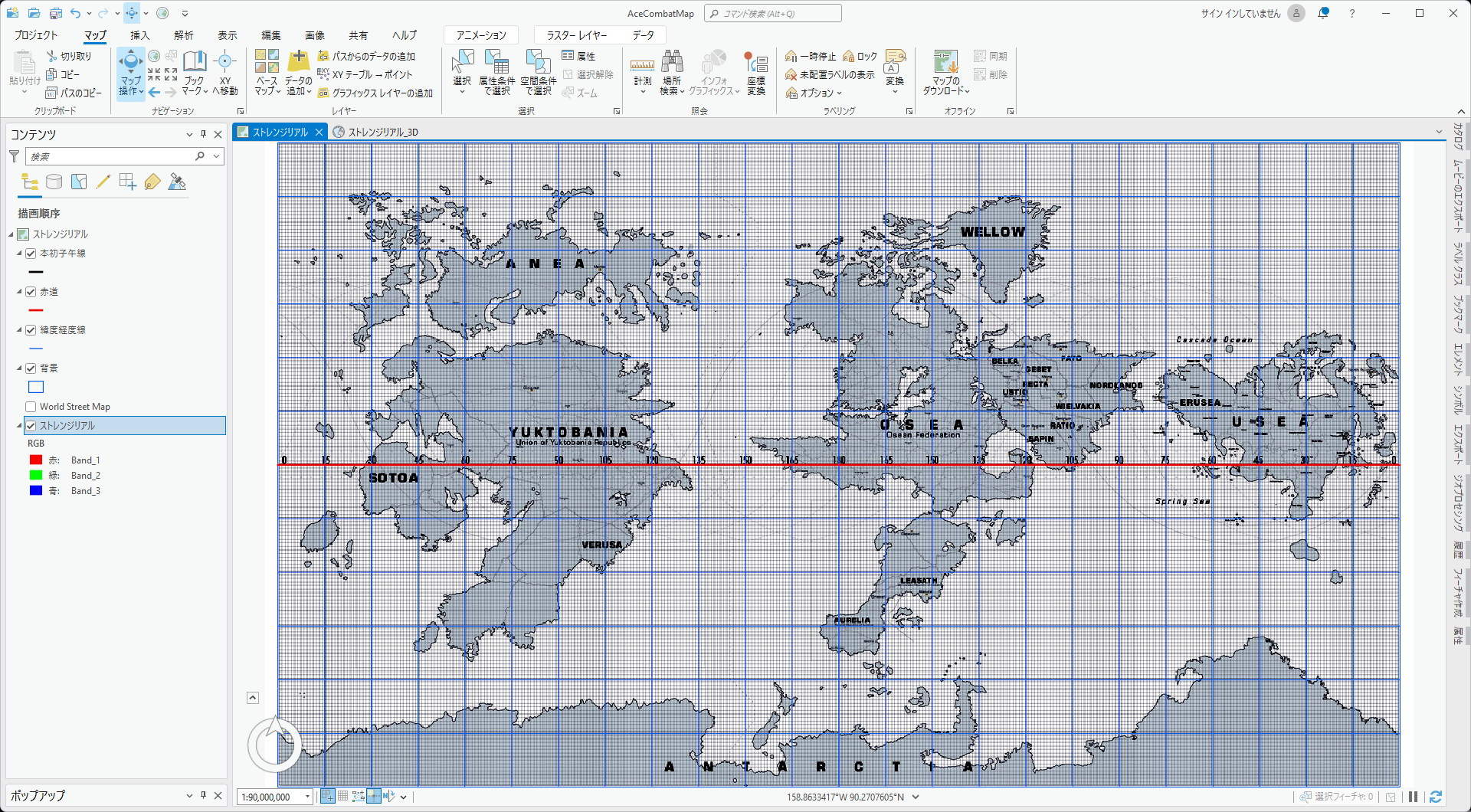This screenshot has height=812, width=1471.
Task: Switch Contents to list by editing
Action: click(x=103, y=182)
